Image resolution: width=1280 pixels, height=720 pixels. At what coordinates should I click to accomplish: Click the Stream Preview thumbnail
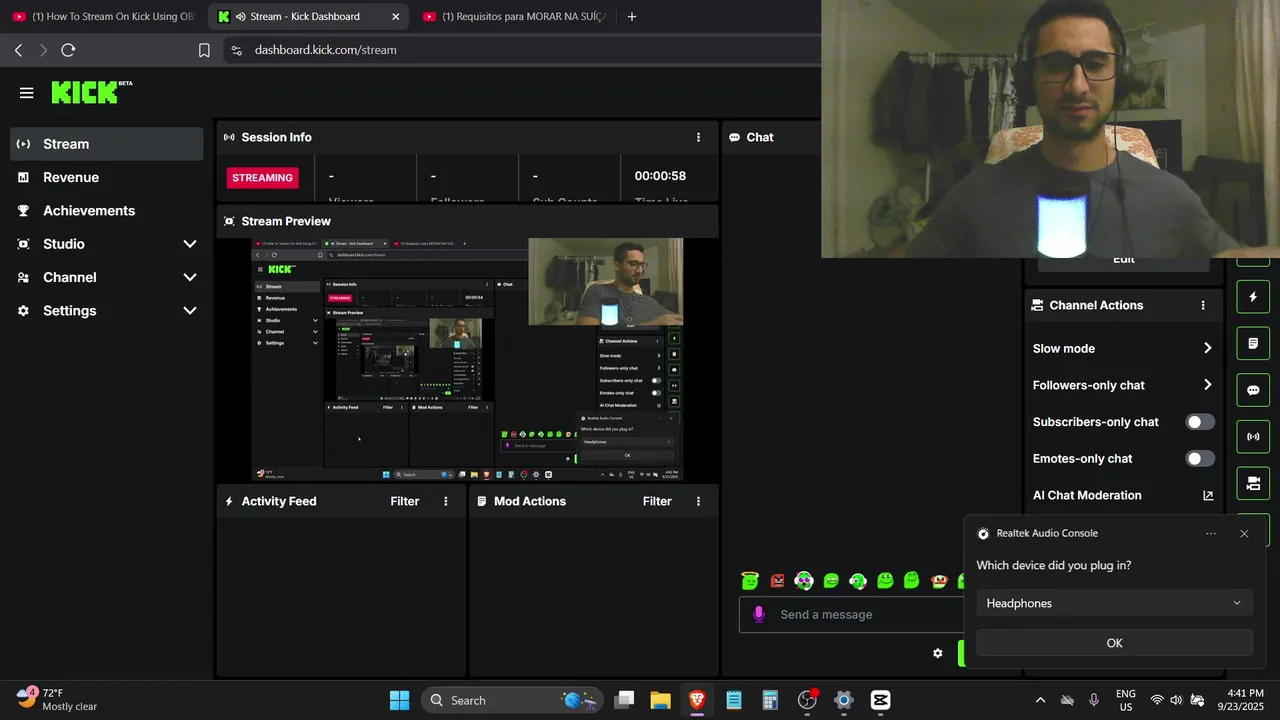pos(467,360)
